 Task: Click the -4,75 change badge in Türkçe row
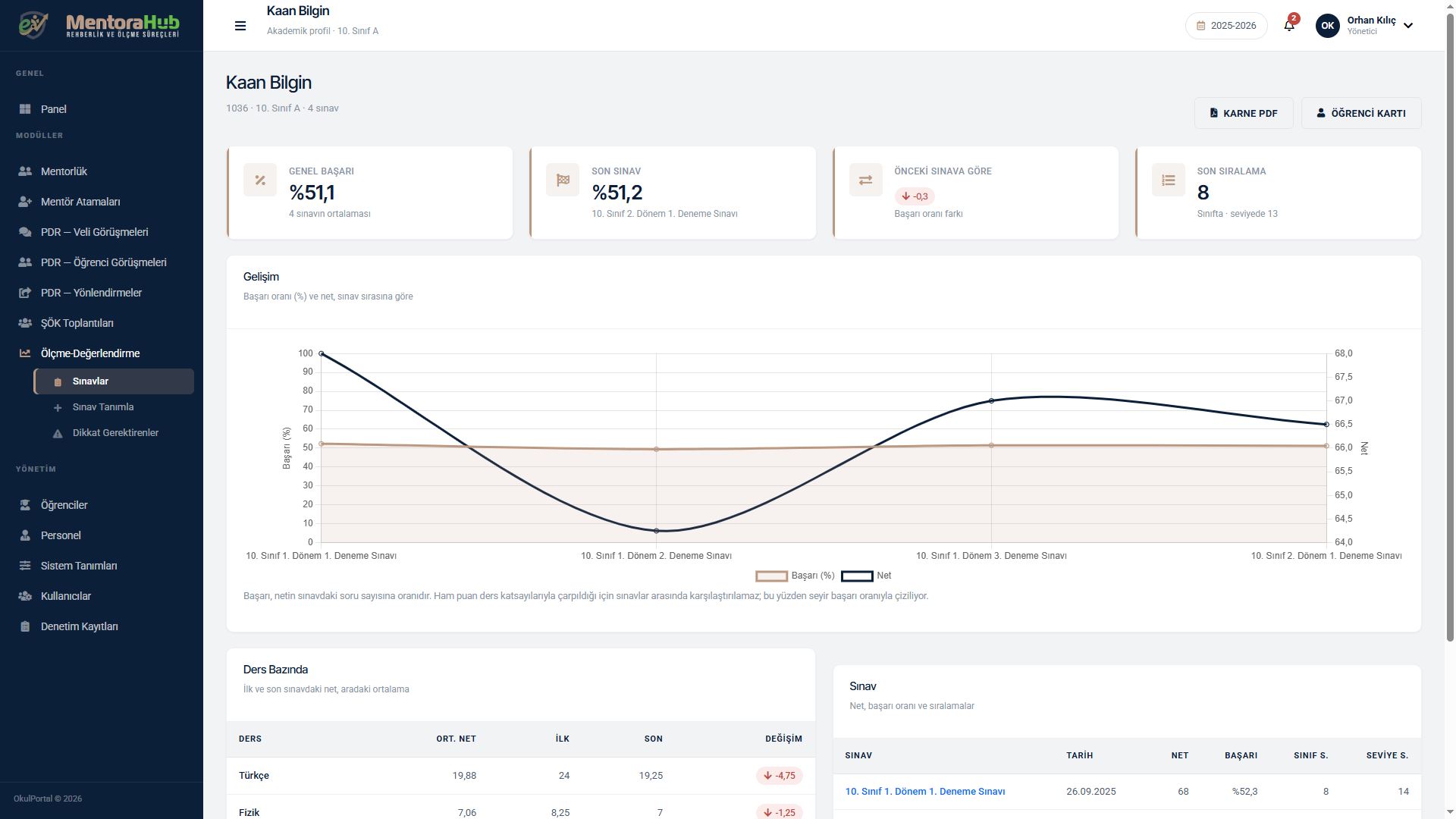tap(779, 776)
